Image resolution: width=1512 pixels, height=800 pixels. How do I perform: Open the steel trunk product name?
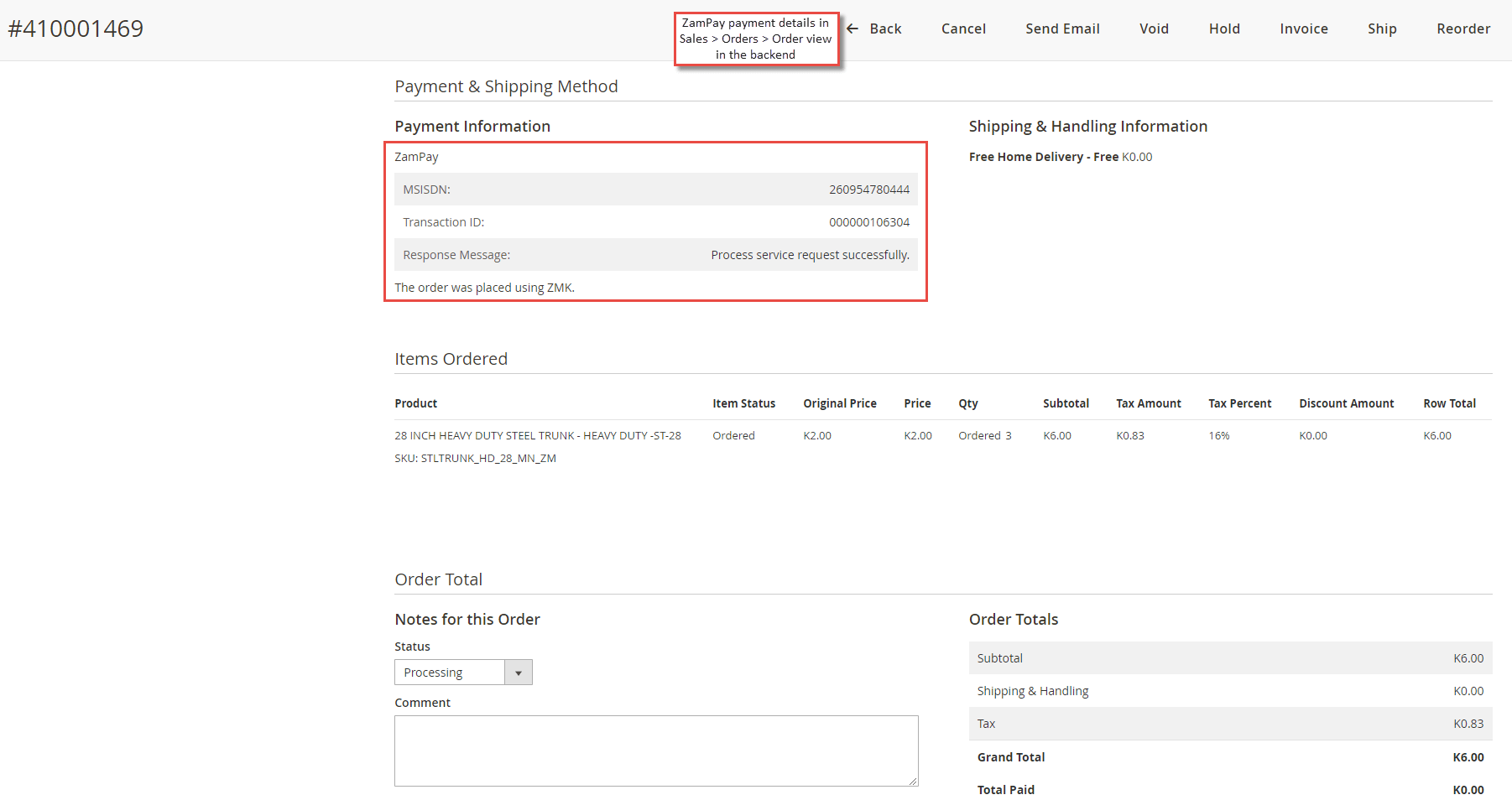pyautogui.click(x=538, y=436)
